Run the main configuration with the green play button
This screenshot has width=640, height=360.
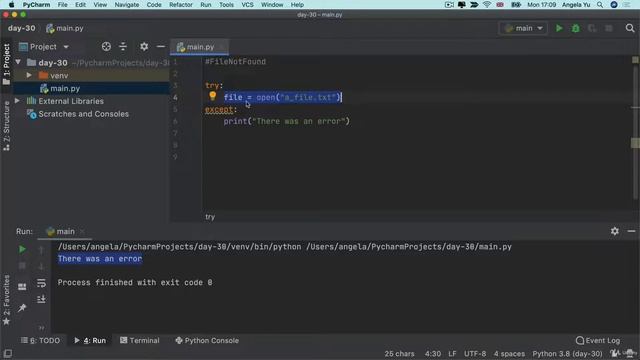pos(559,28)
